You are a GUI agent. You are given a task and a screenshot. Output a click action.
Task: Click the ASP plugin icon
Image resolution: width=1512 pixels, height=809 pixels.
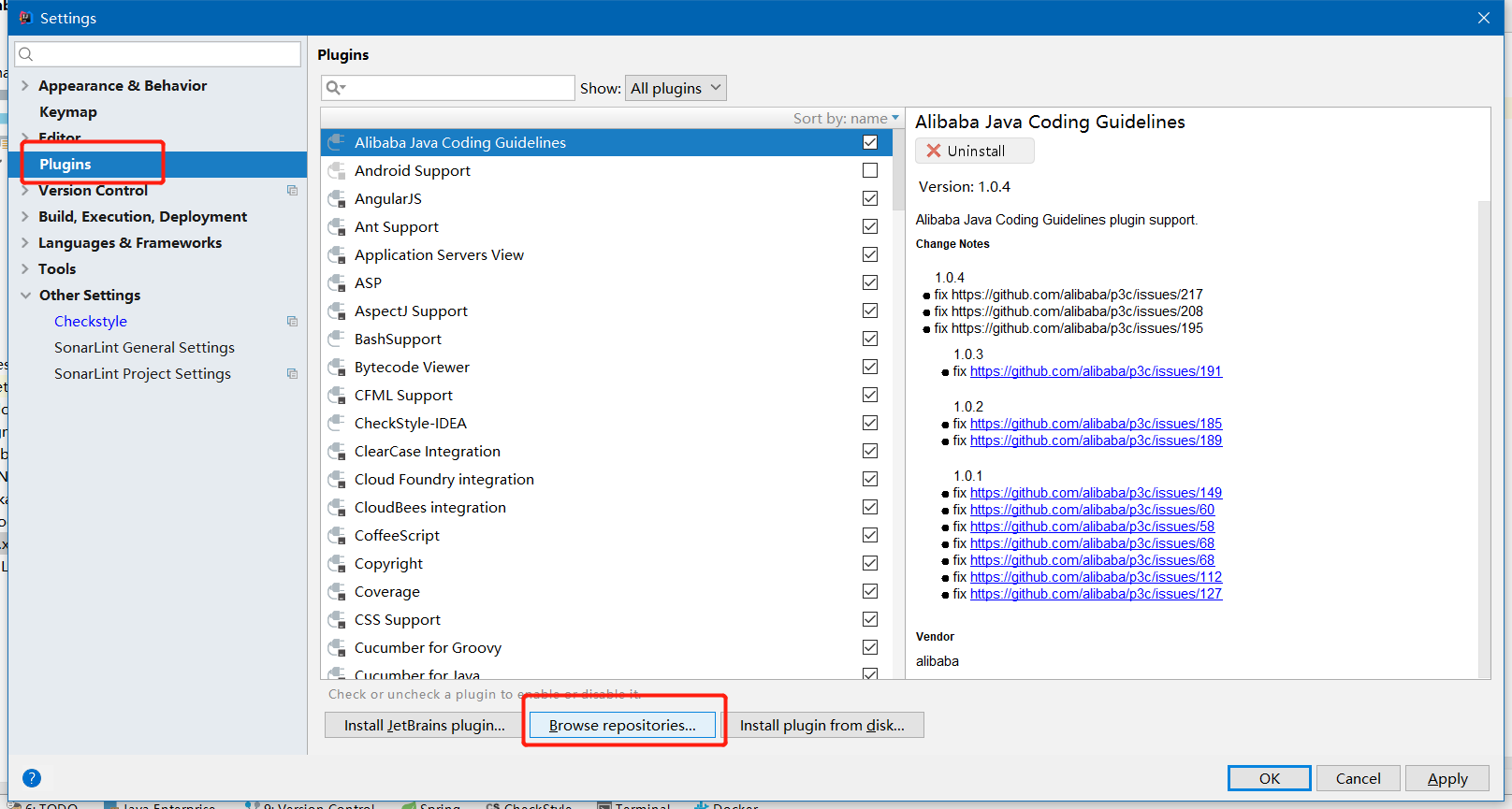337,282
